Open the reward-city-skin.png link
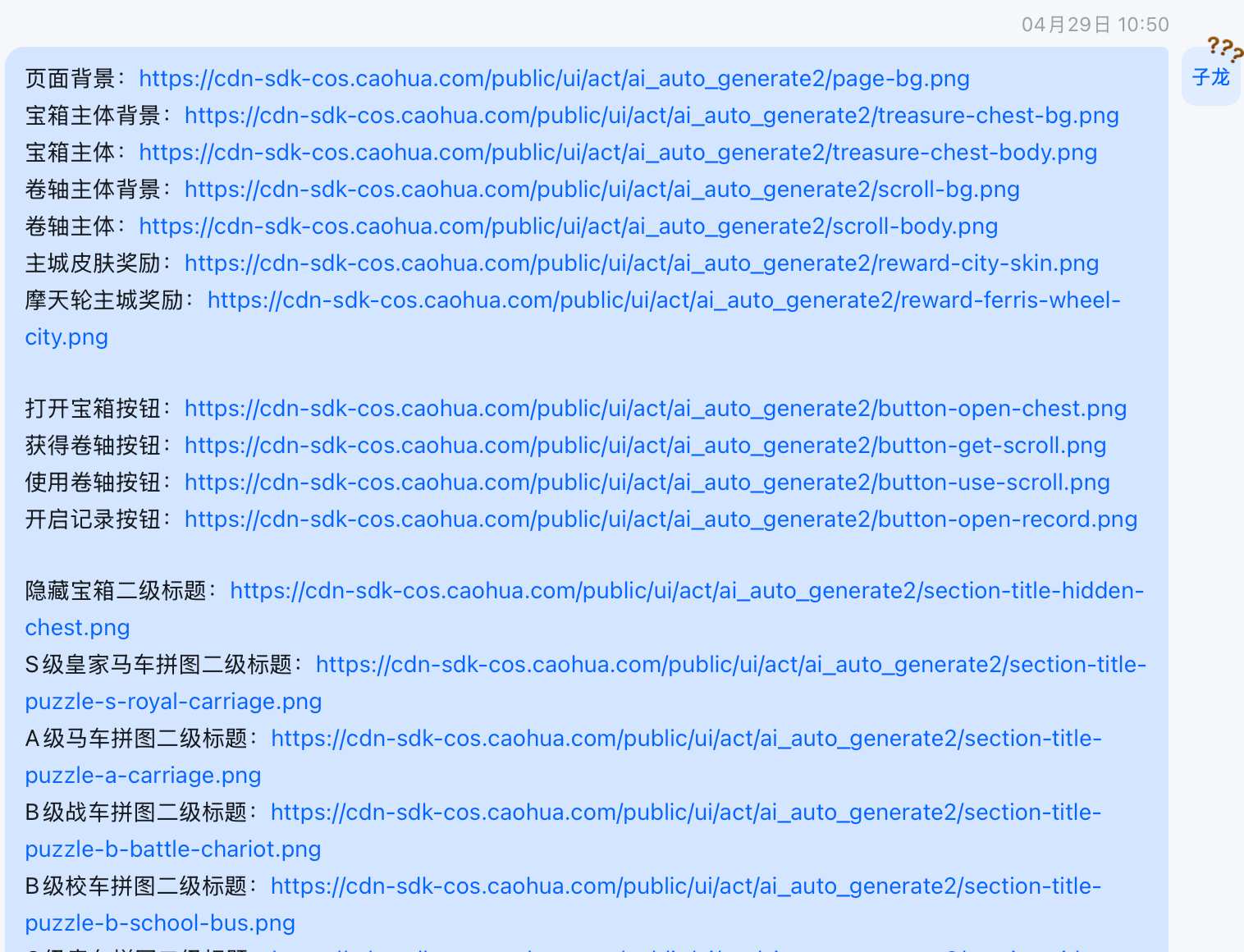Viewport: 1244px width, 952px height. (x=642, y=263)
